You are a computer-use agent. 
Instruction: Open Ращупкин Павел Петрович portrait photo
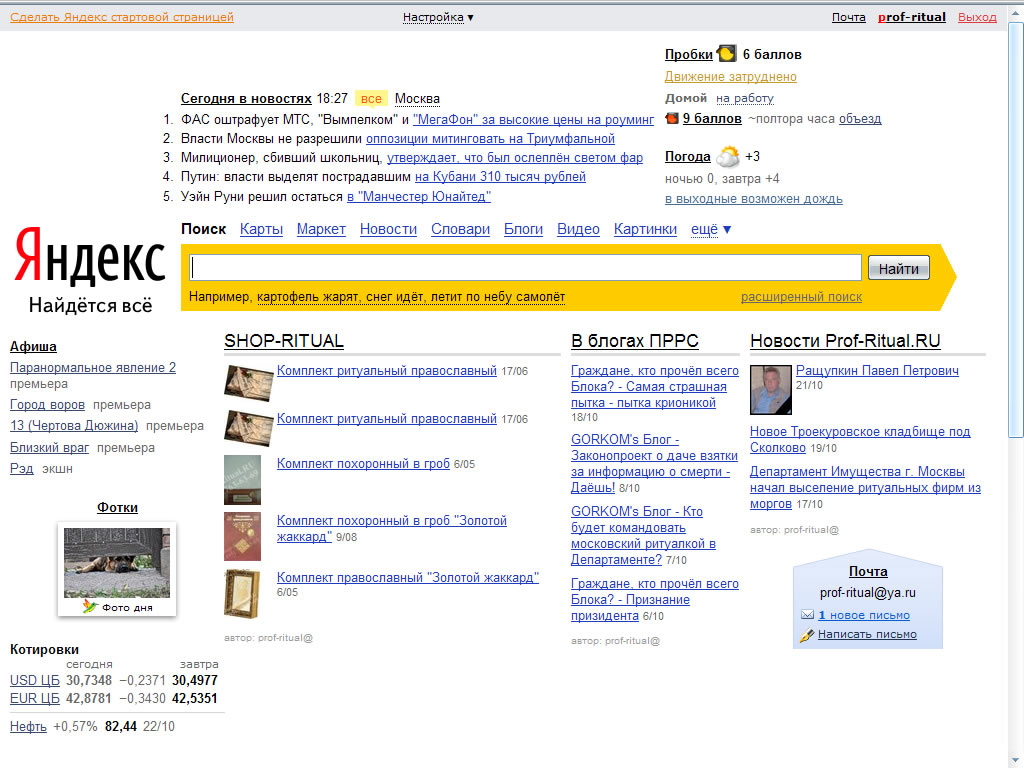coord(770,389)
